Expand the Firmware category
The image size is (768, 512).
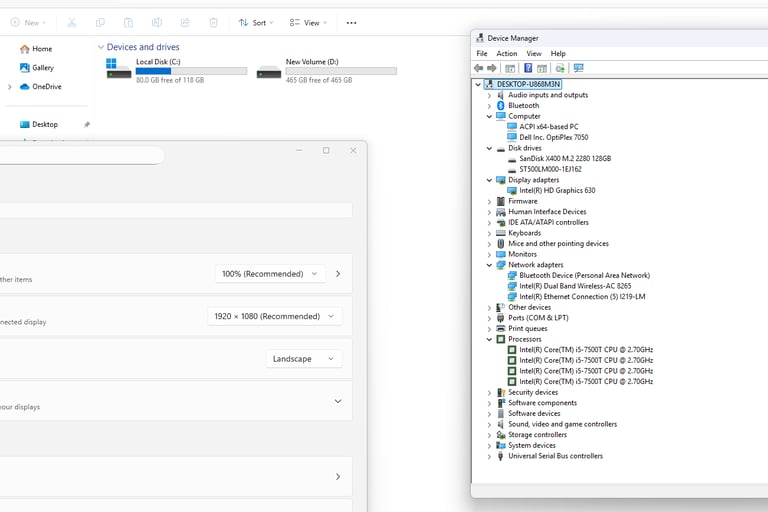[x=489, y=201]
